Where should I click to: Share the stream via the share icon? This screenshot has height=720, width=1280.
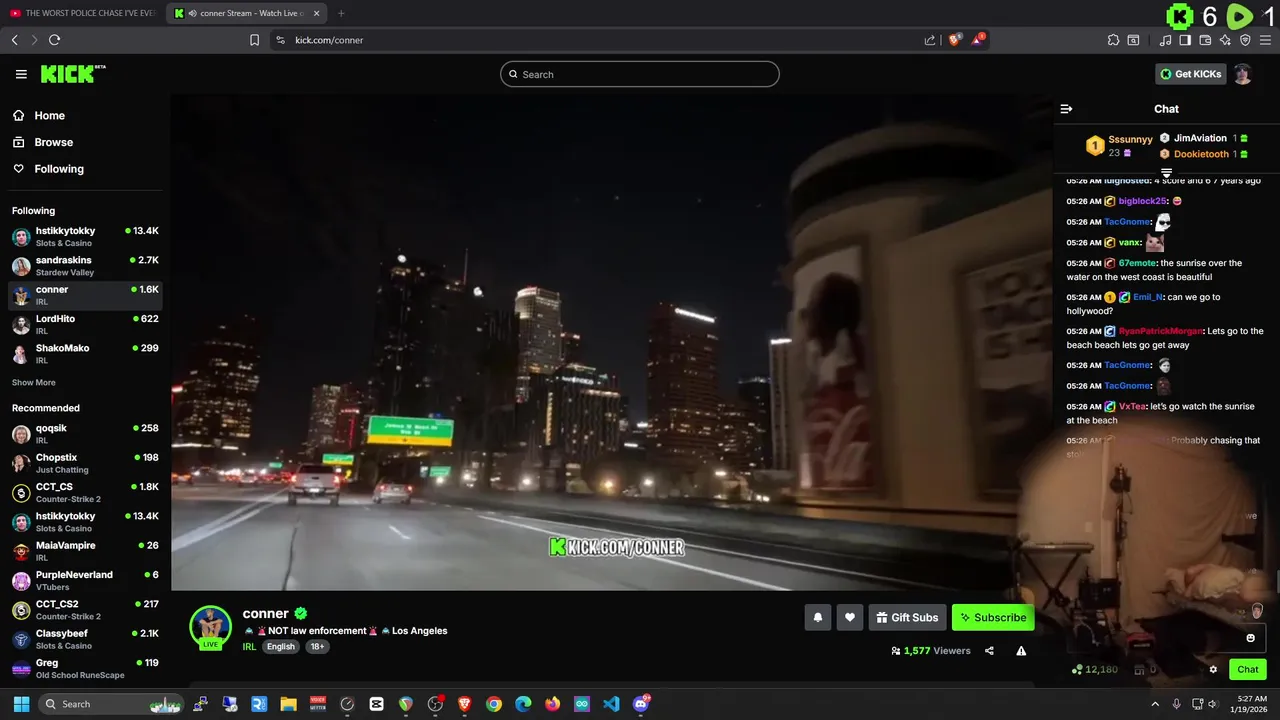[x=989, y=651]
